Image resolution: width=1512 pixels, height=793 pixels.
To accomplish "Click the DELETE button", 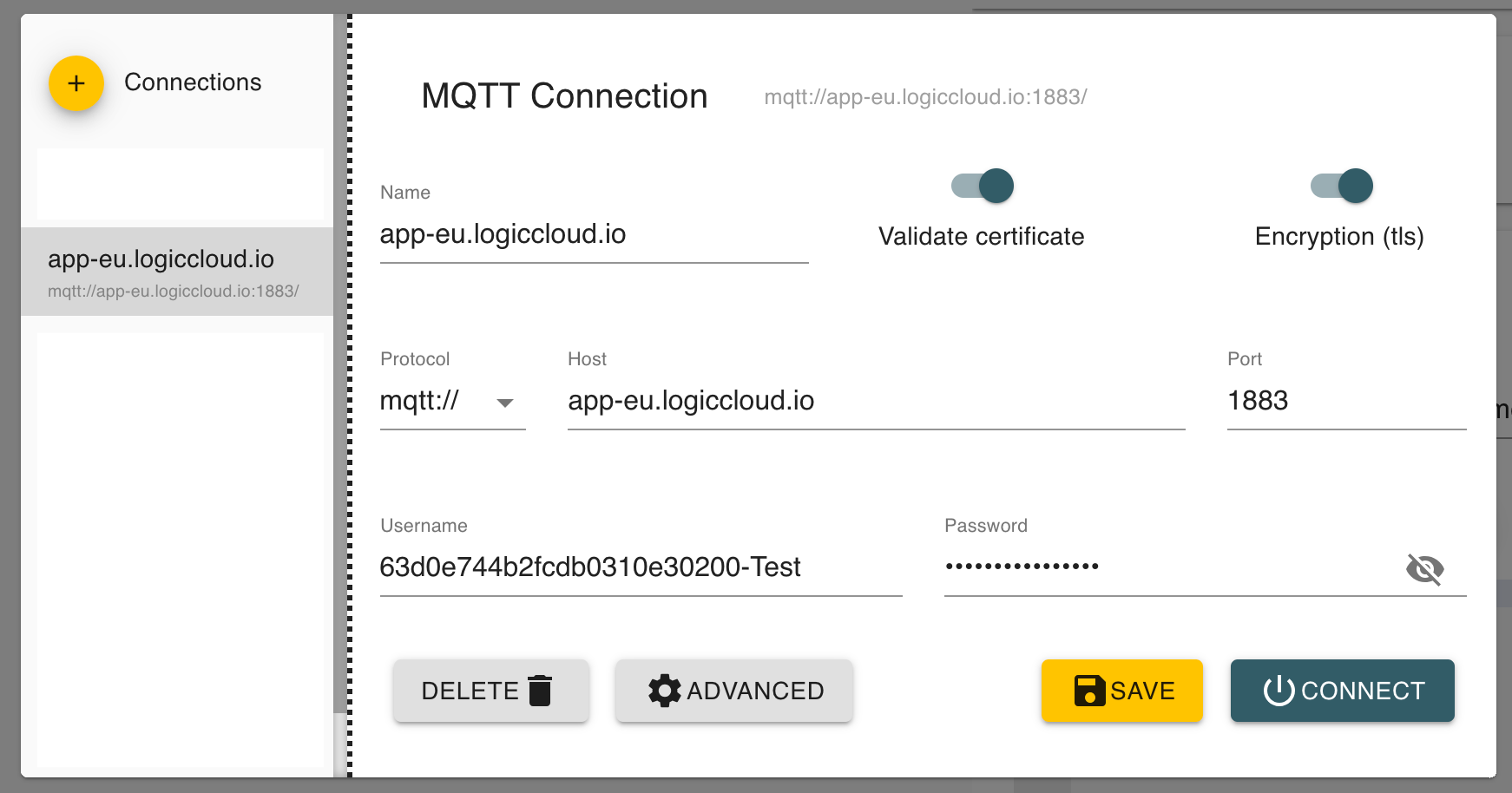I will (x=490, y=691).
